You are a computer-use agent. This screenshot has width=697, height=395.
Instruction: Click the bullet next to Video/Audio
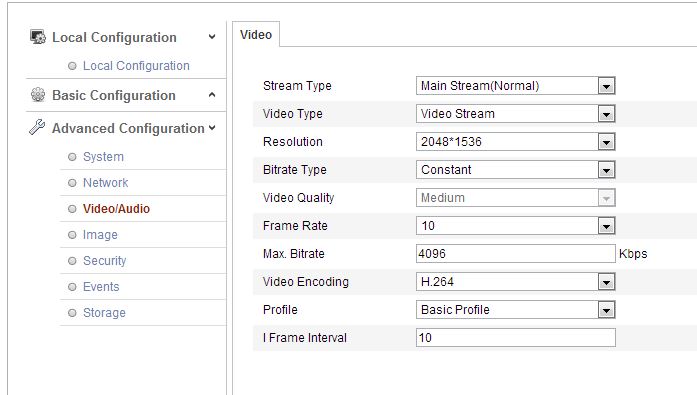pos(72,209)
